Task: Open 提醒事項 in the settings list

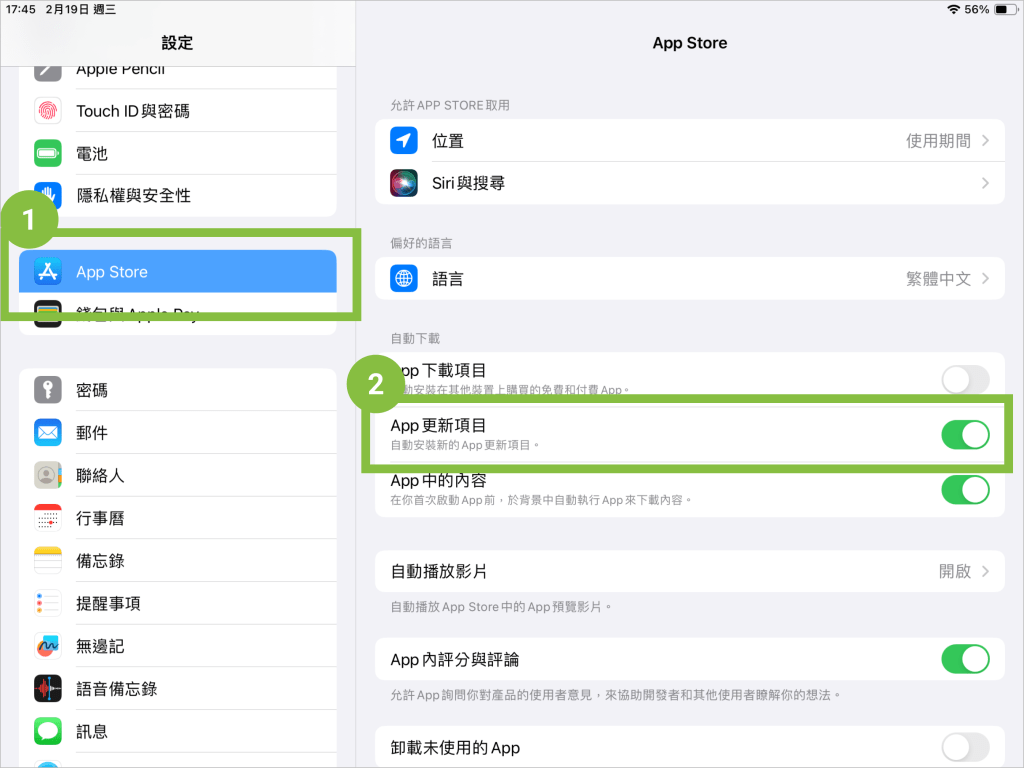Action: coord(108,604)
